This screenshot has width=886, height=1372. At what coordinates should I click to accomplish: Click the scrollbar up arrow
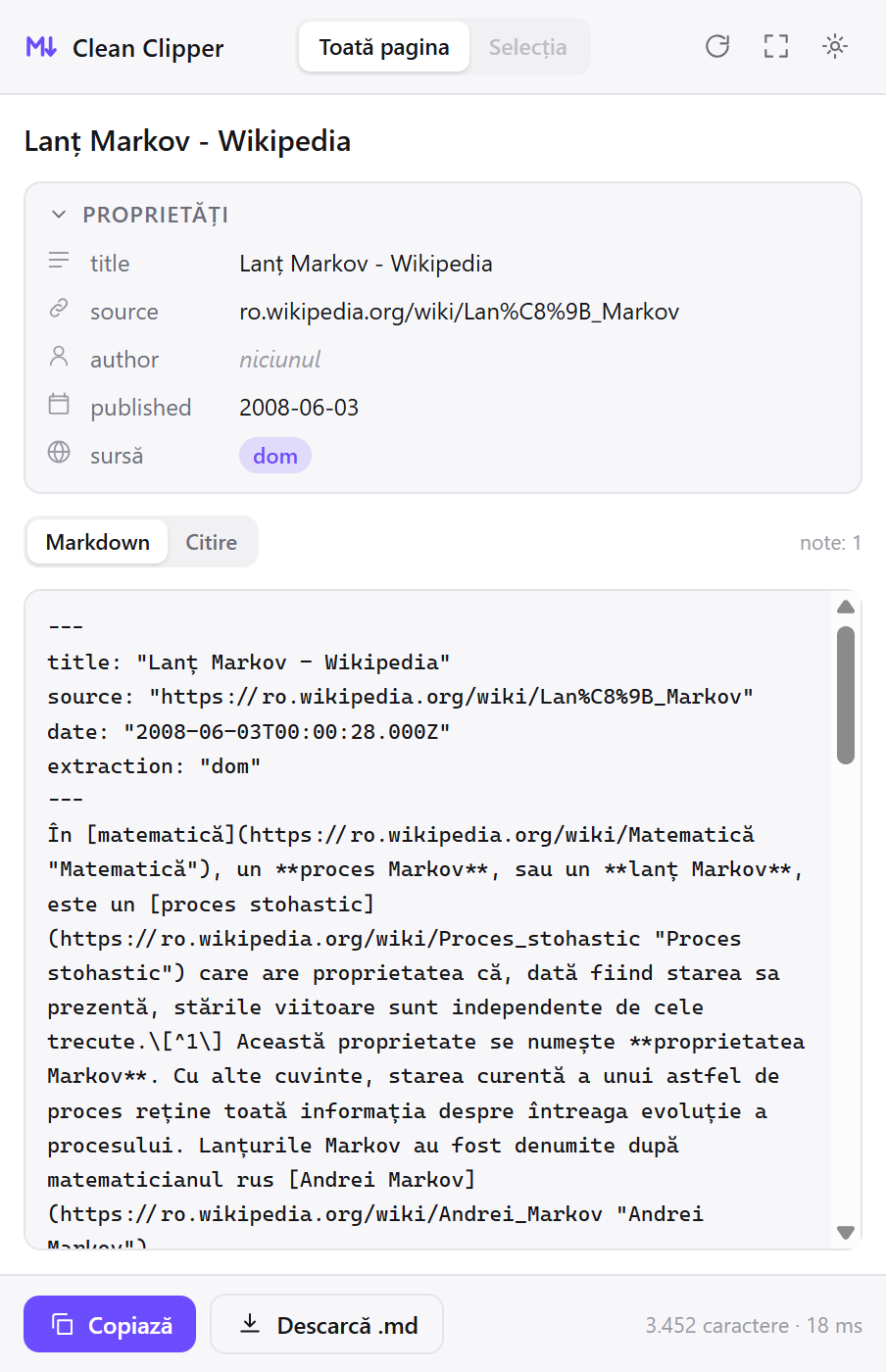click(x=846, y=608)
